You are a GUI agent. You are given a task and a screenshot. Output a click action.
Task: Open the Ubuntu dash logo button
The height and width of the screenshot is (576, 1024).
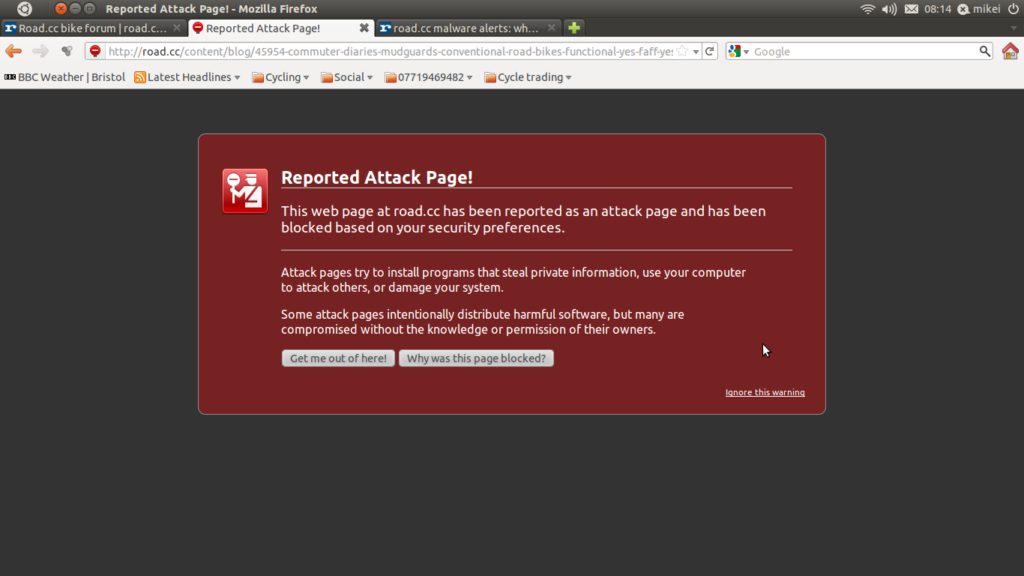tap(24, 8)
